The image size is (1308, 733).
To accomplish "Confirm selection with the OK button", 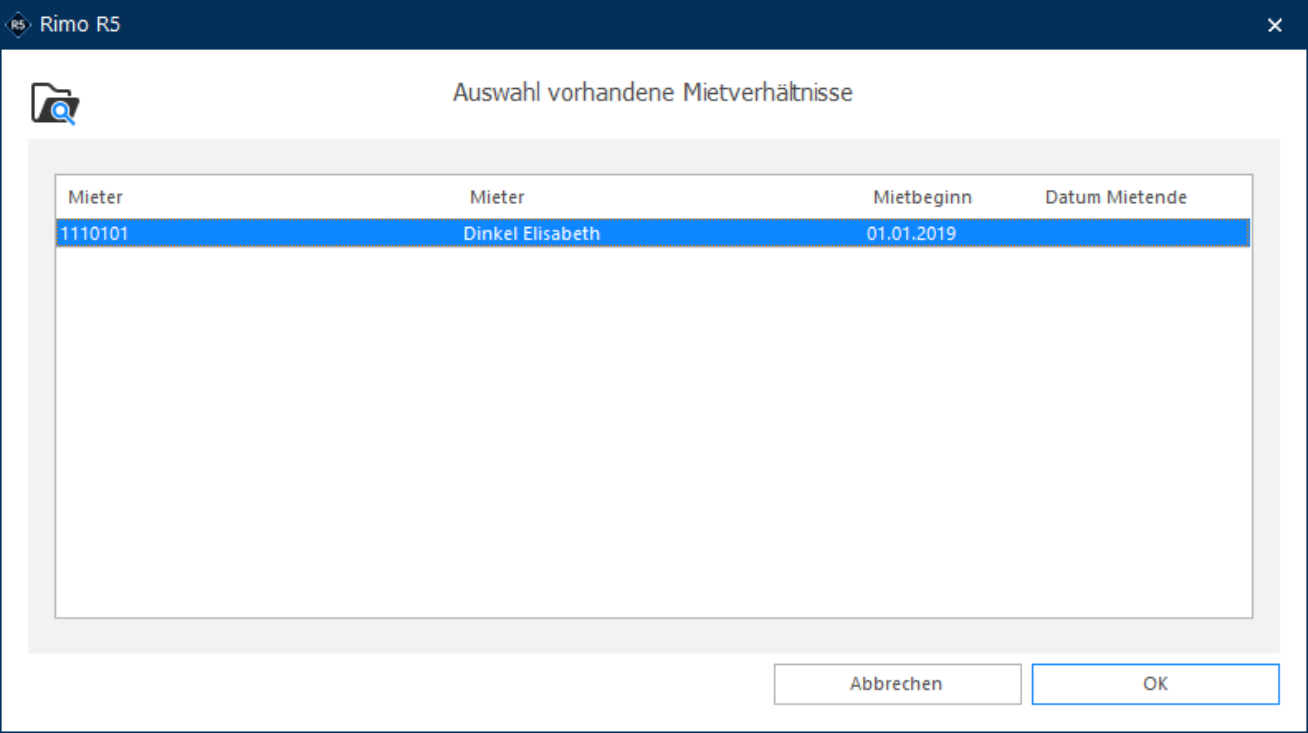I will pyautogui.click(x=1155, y=684).
